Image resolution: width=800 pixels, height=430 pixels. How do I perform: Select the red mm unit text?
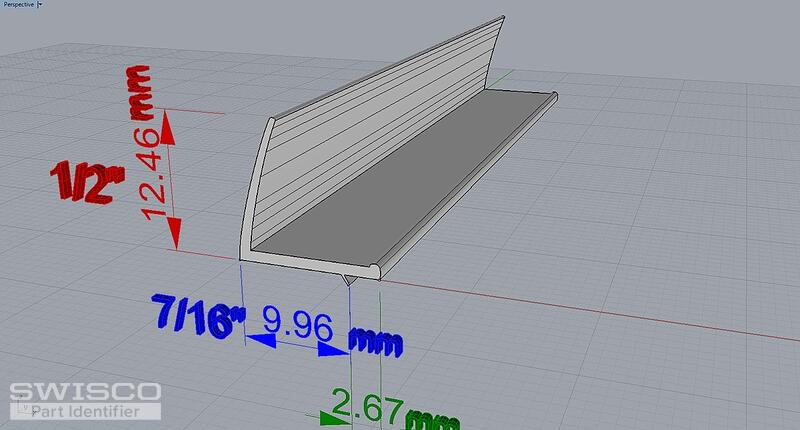pos(138,93)
